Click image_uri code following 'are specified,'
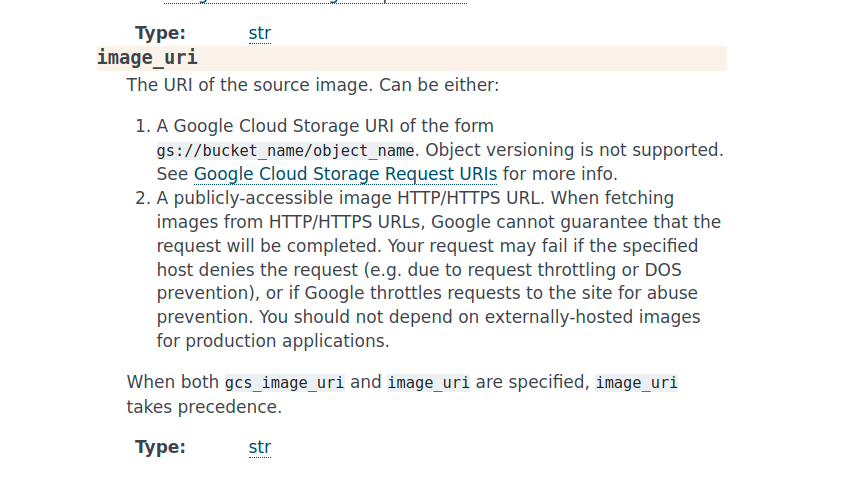This screenshot has width=845, height=485. tap(636, 383)
